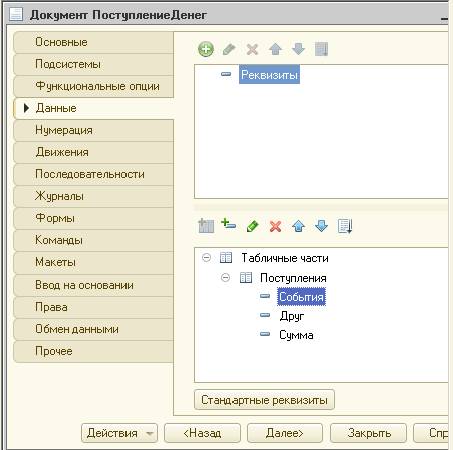
Task: Open the Движения tab
Action: [94, 152]
